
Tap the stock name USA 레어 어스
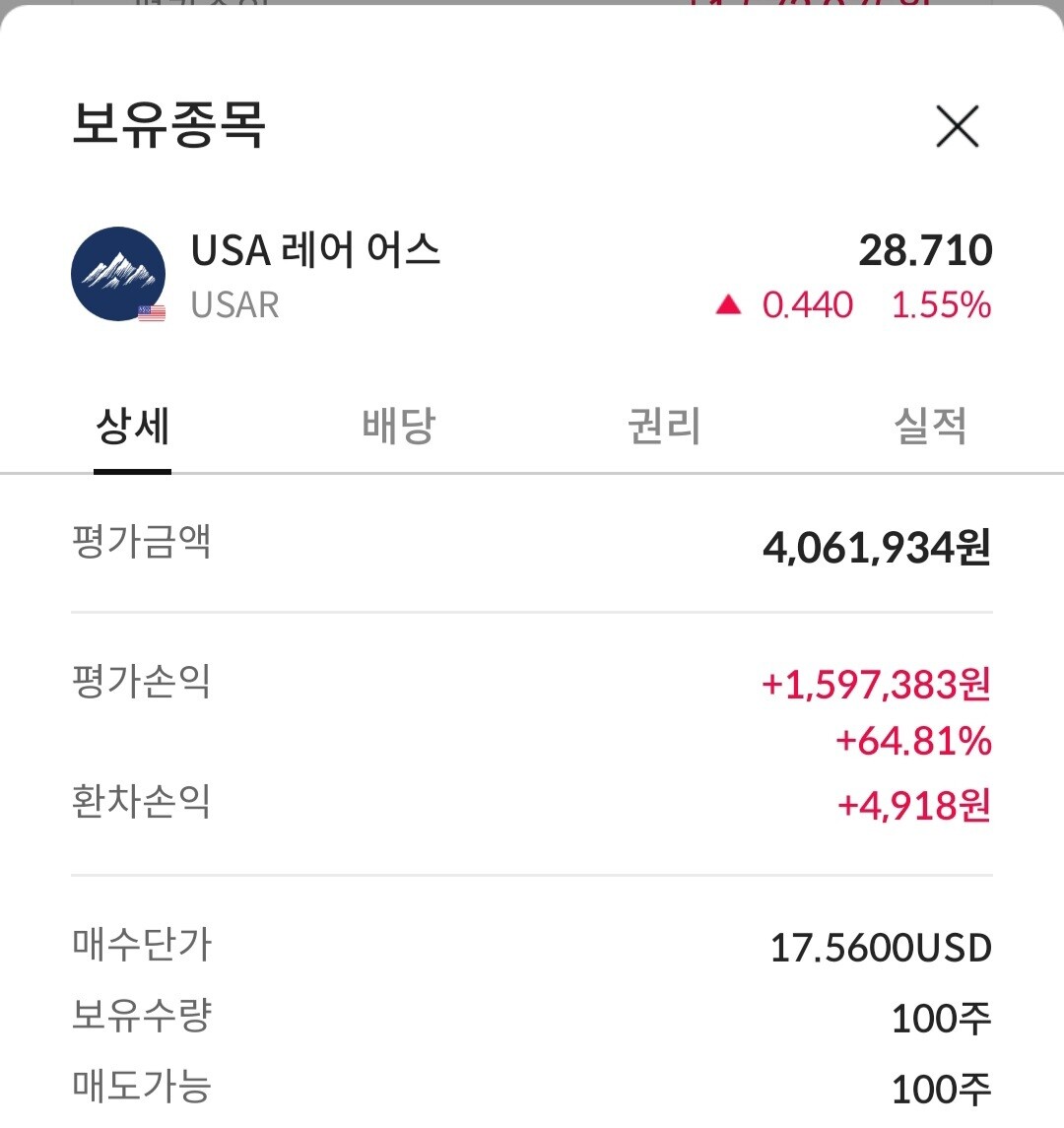tap(315, 251)
